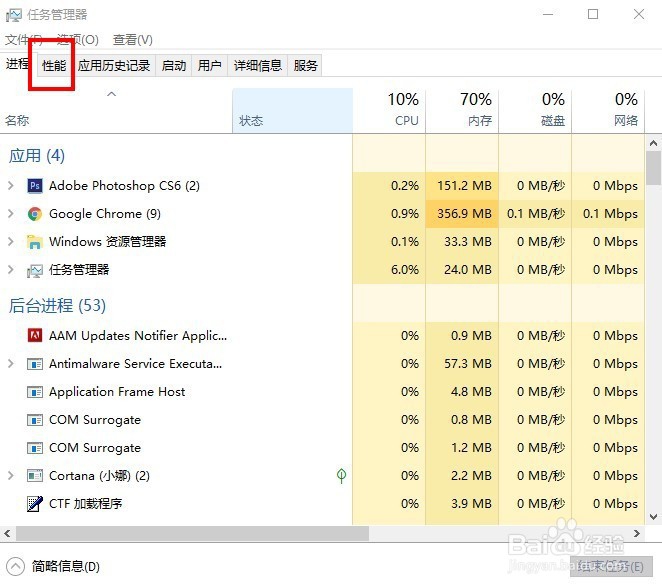Click the horizontal scrollbar left arrow

7,534
